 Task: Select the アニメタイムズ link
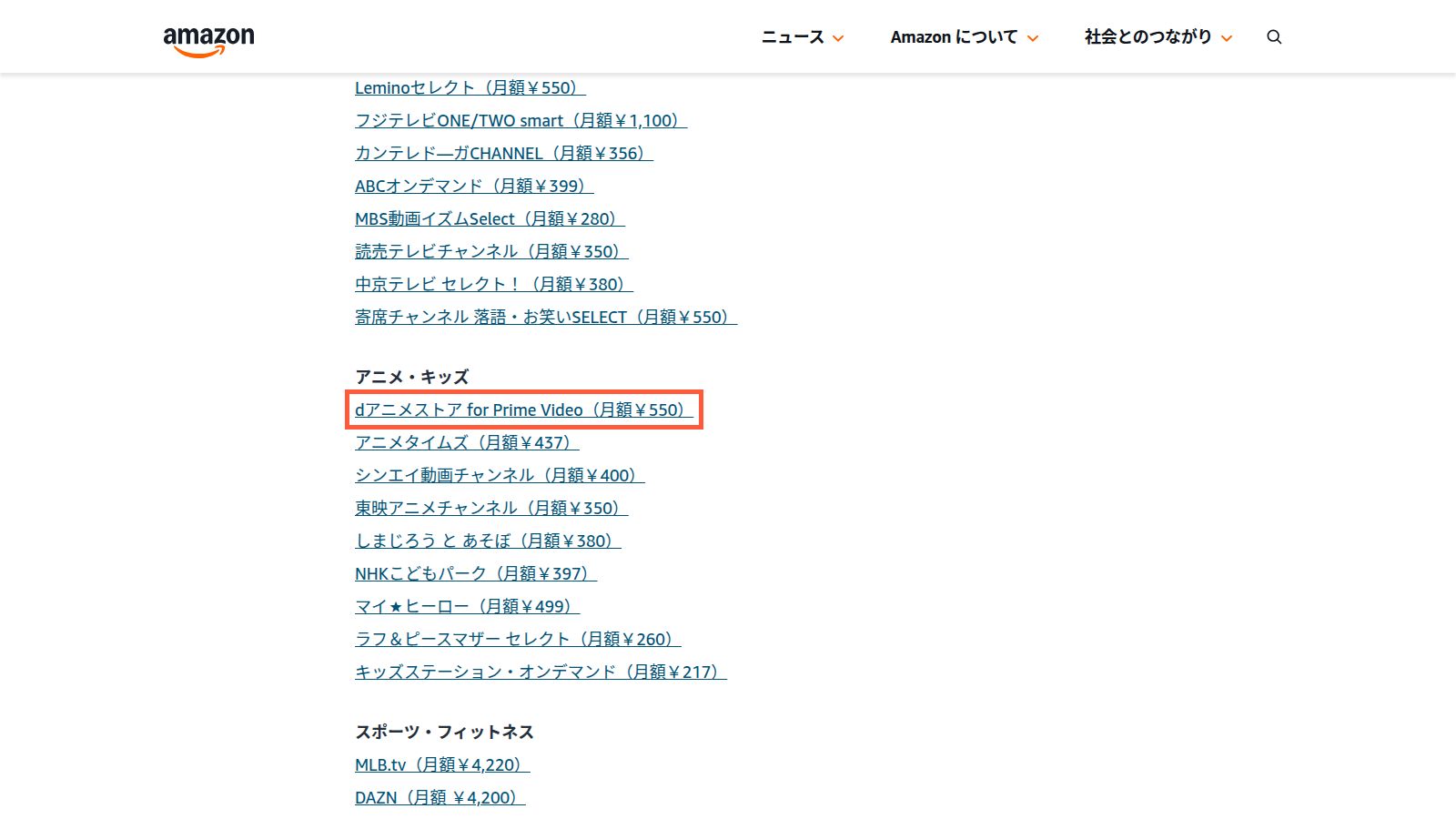click(467, 442)
